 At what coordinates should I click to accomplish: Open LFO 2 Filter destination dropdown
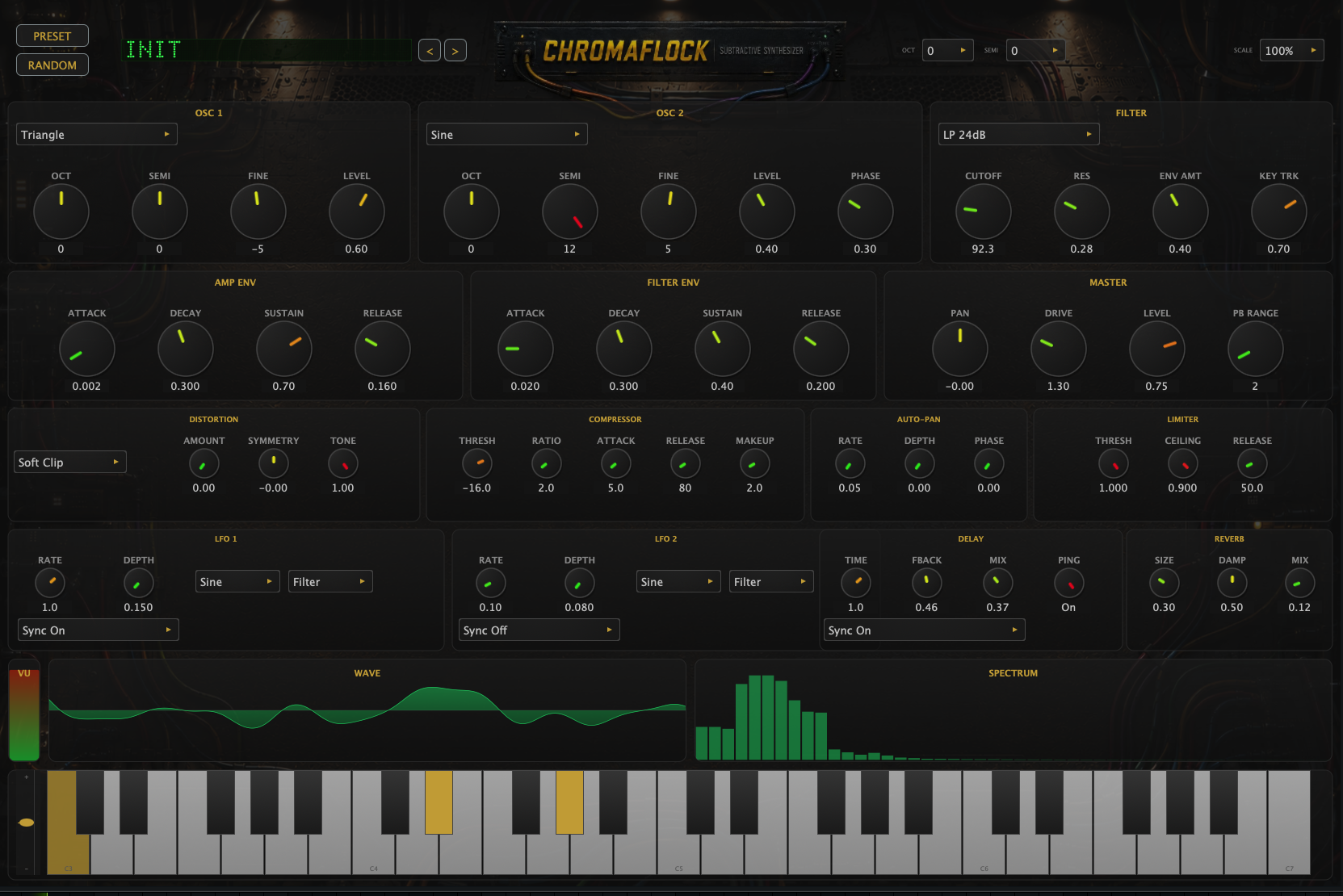(771, 582)
